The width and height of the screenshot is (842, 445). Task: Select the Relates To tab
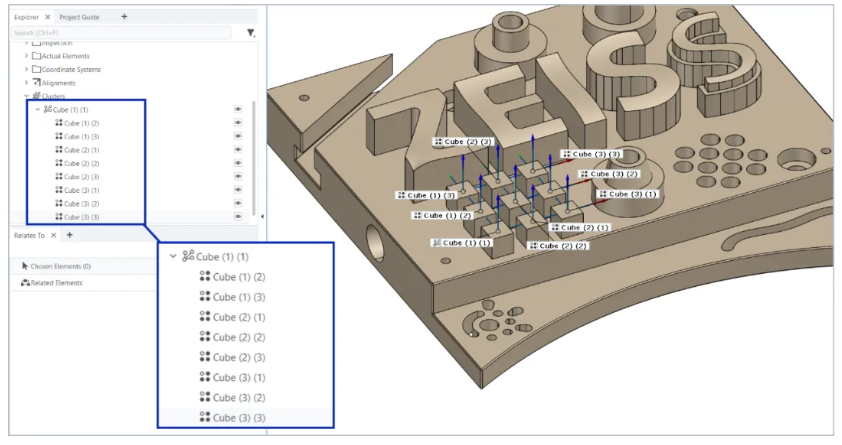tap(30, 236)
